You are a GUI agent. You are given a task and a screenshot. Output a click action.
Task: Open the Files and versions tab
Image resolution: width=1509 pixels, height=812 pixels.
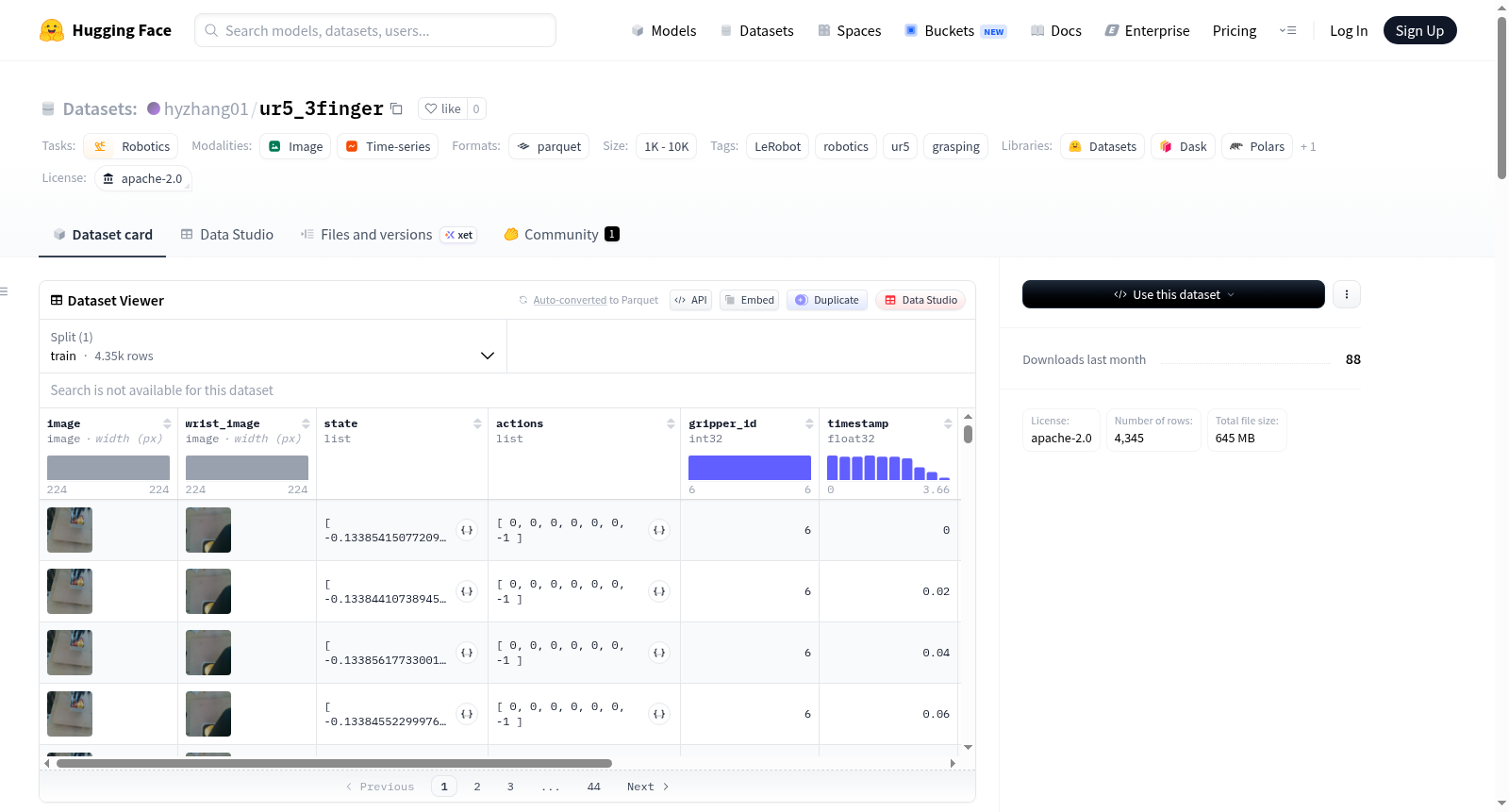pyautogui.click(x=389, y=235)
